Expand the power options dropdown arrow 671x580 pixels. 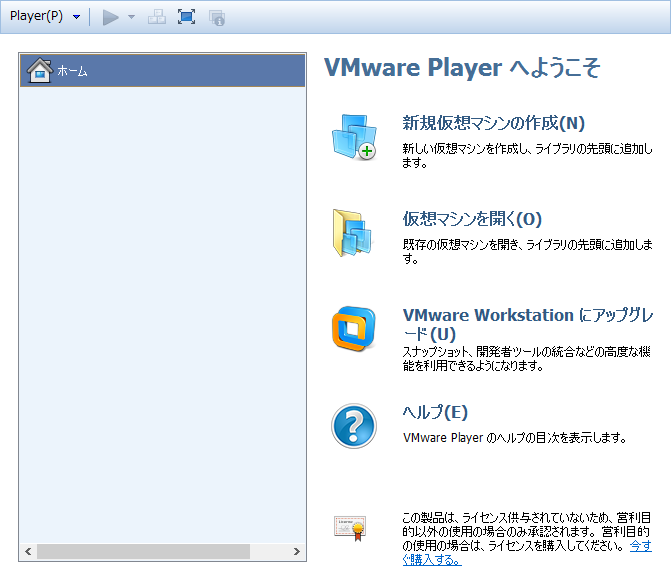131,17
